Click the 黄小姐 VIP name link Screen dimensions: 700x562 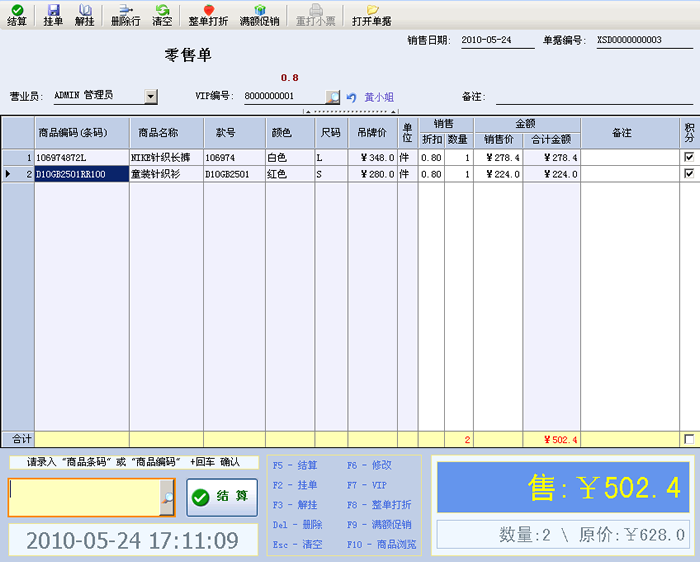point(379,97)
